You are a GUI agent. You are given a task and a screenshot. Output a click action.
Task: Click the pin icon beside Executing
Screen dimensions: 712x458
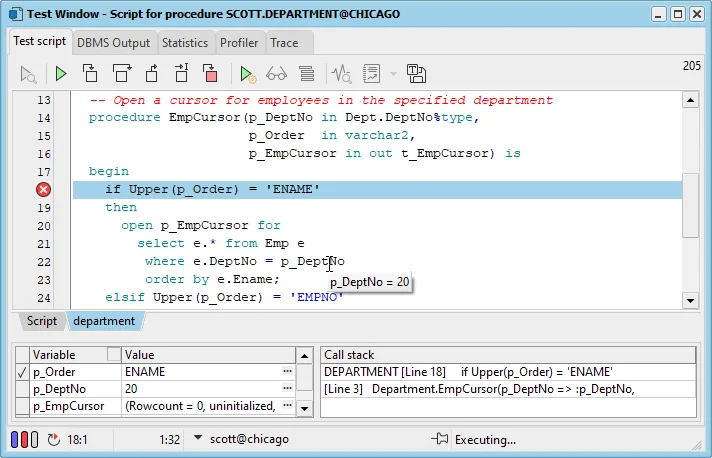coord(440,439)
